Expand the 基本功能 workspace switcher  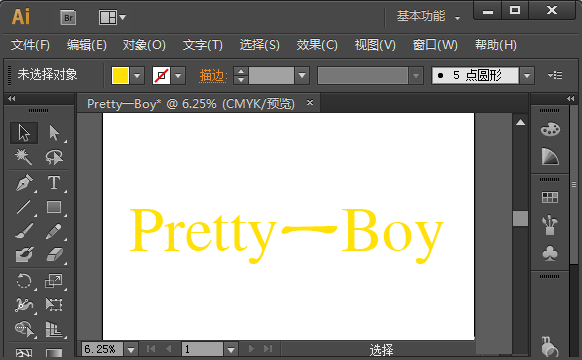(x=428, y=16)
